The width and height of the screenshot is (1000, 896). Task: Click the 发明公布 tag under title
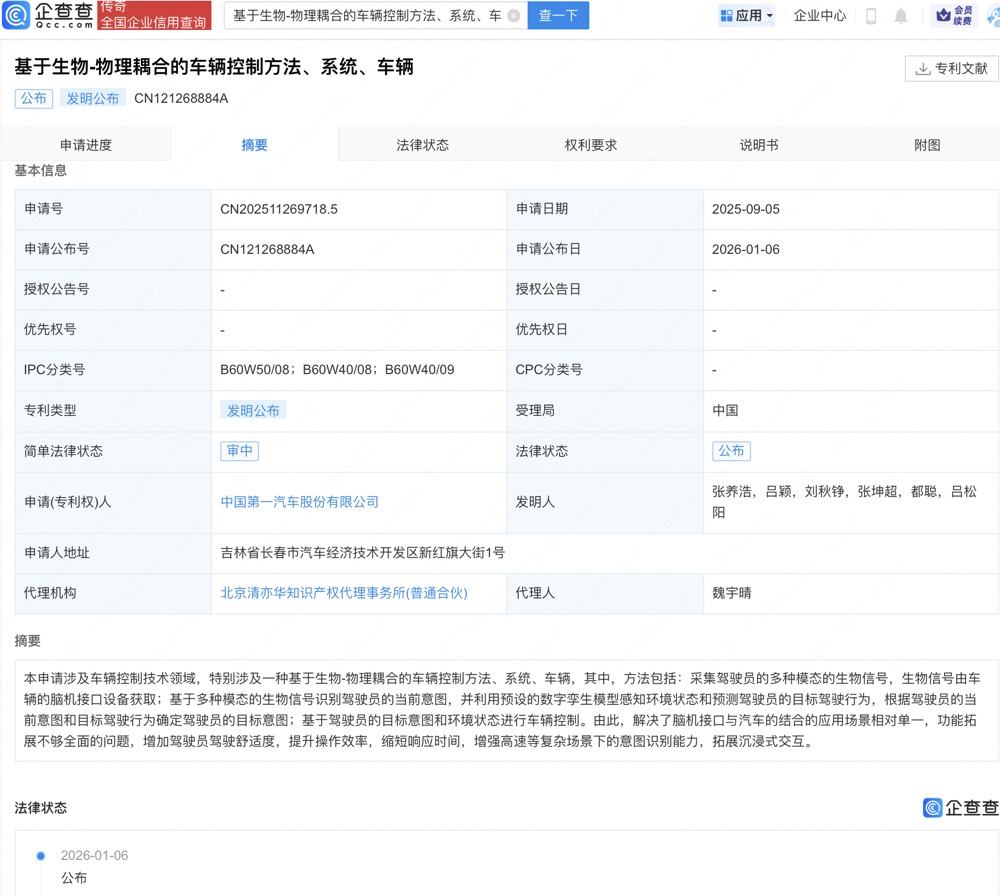[93, 98]
